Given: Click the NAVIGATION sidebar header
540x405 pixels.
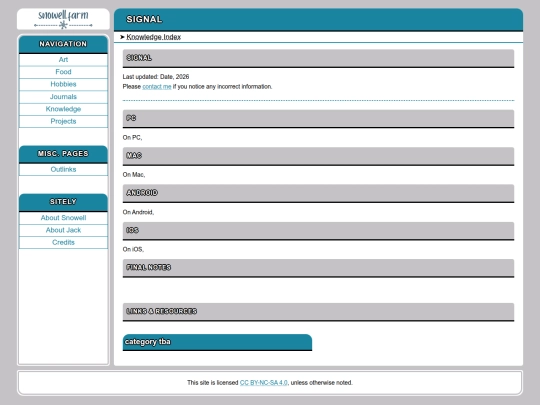Looking at the screenshot, I should click(63, 44).
